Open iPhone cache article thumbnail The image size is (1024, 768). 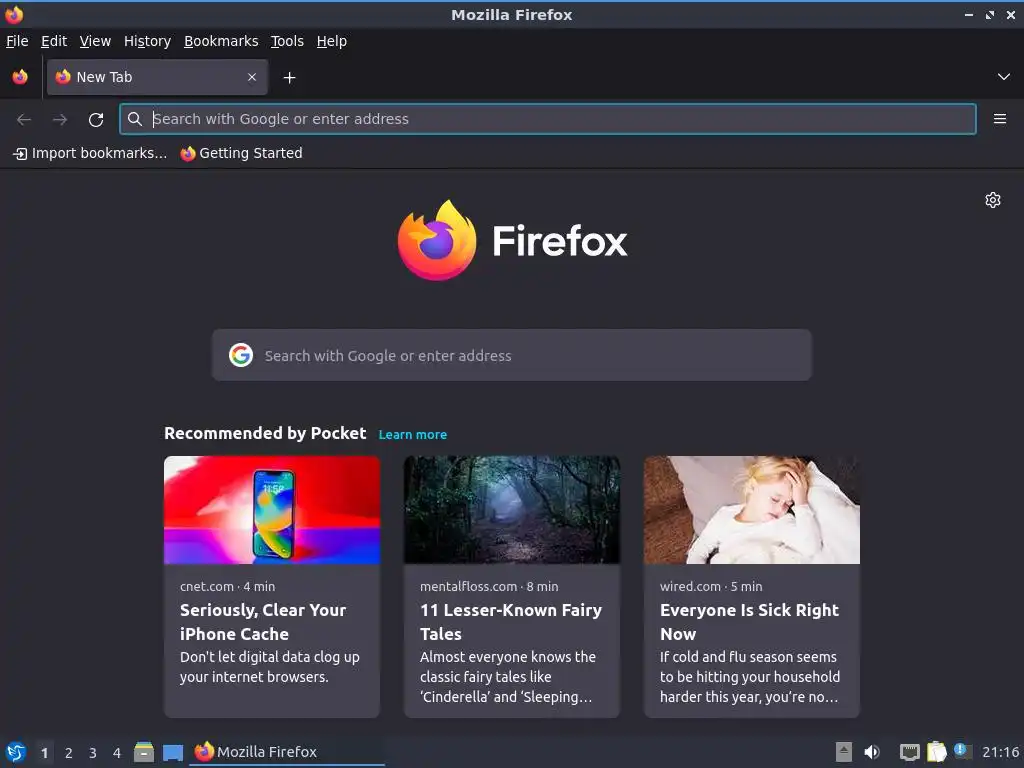coord(272,510)
